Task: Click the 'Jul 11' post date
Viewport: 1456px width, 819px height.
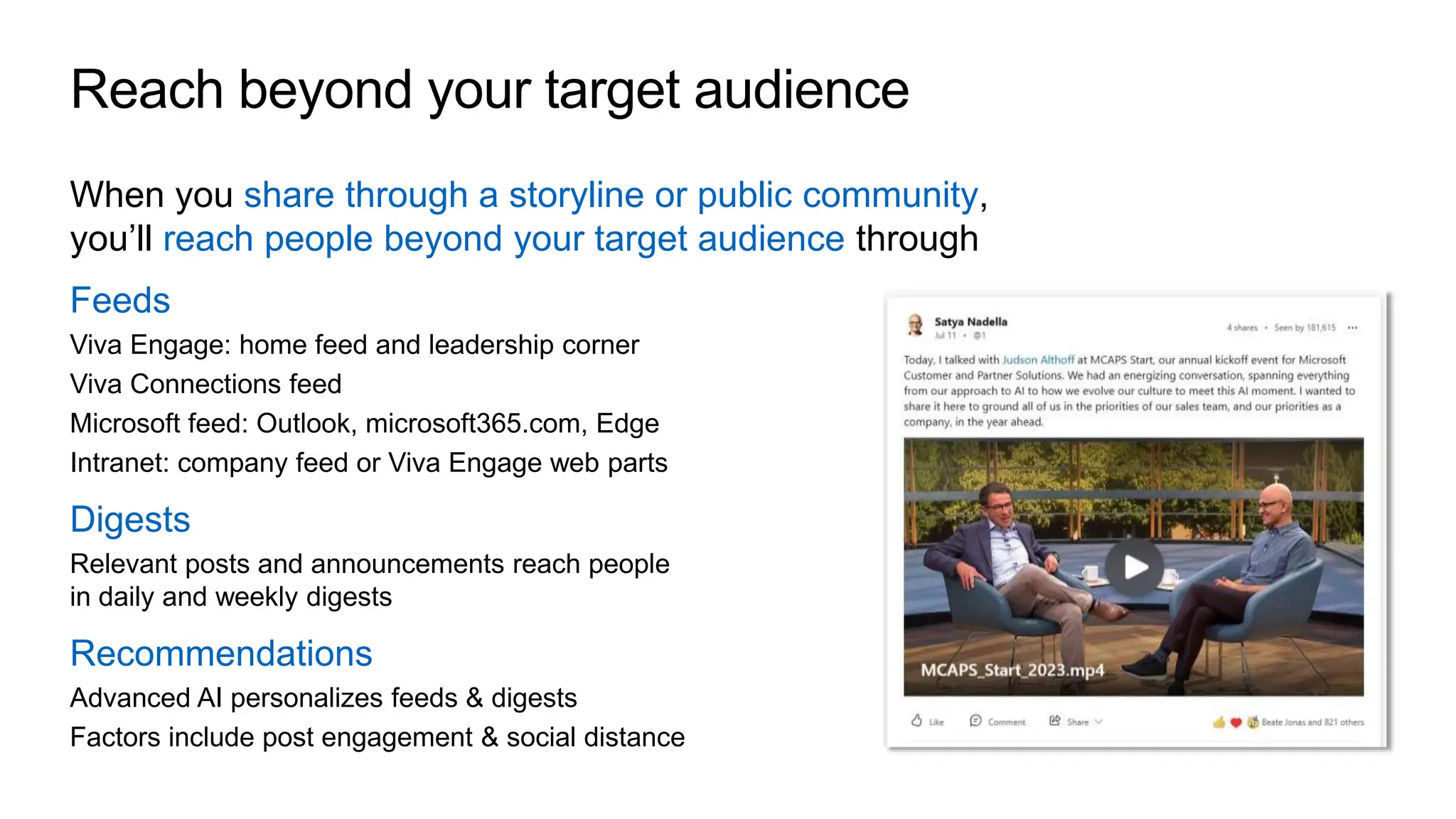Action: (945, 336)
